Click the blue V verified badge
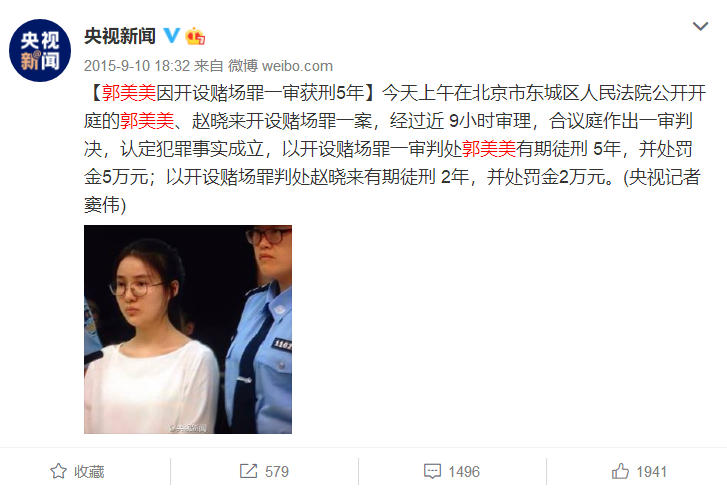This screenshot has width=727, height=489. tap(172, 36)
